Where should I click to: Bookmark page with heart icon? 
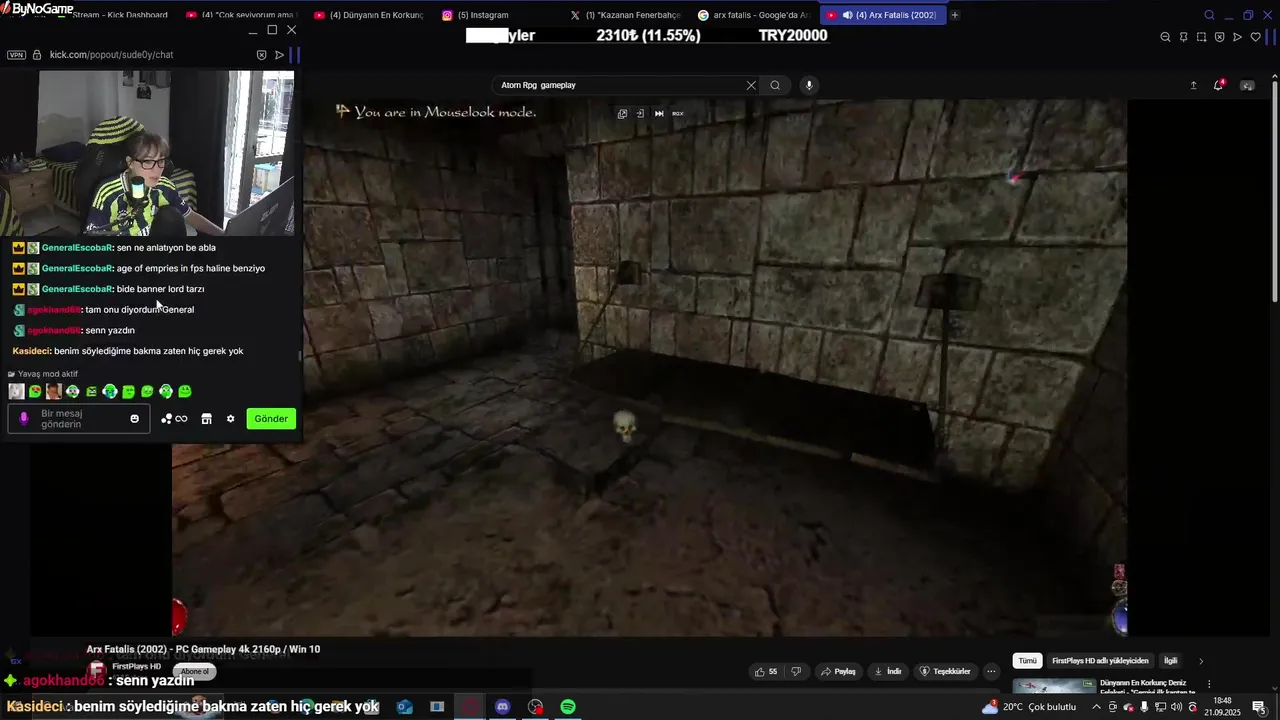click(1255, 37)
